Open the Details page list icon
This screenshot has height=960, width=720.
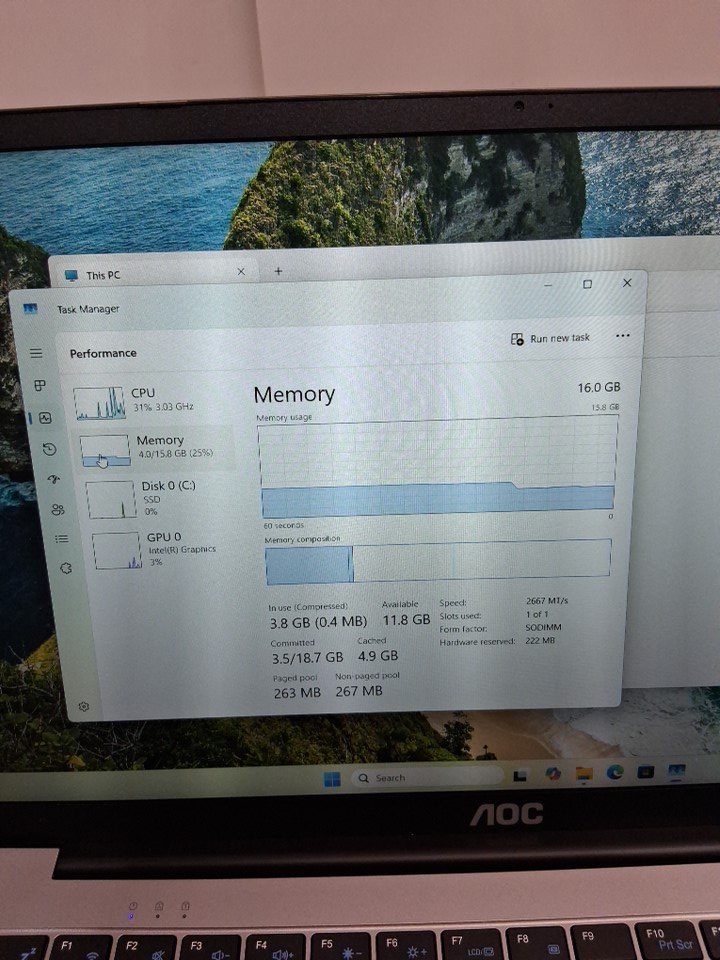tap(62, 538)
